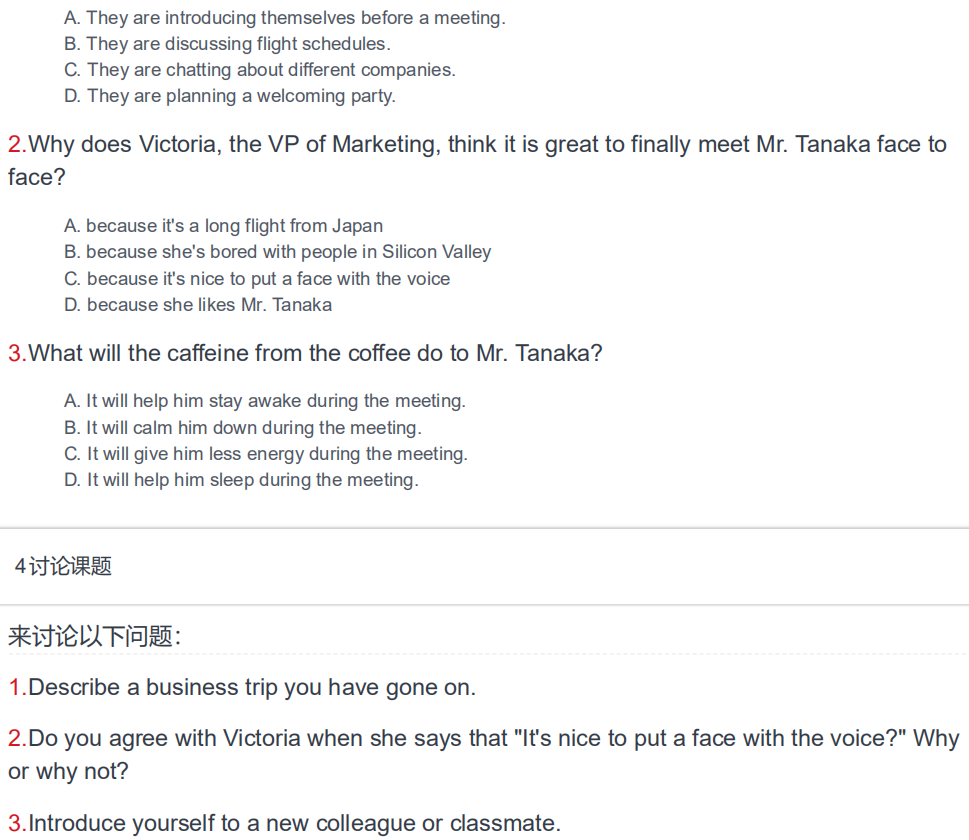Choose "because it's a long flight from Japan"

[x=223, y=226]
